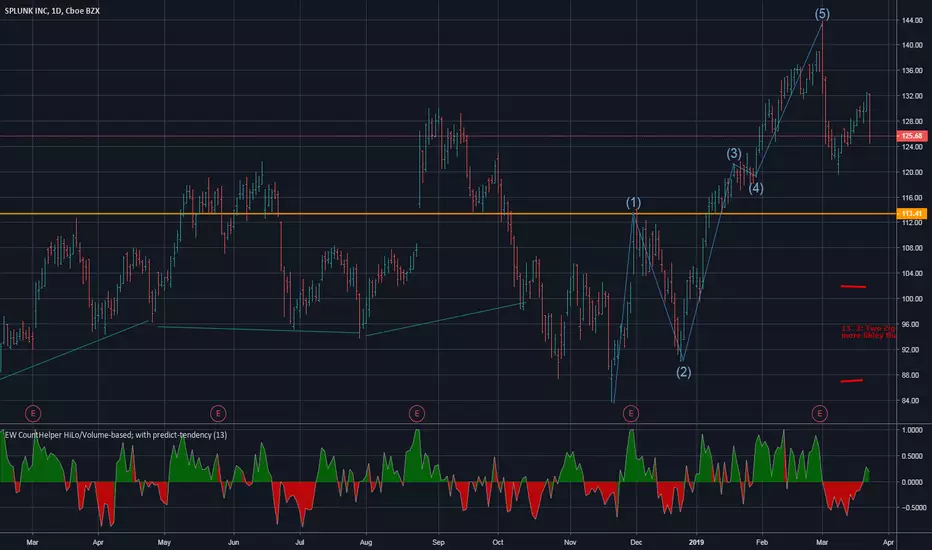Select the Elliott wave (3) label

point(734,153)
